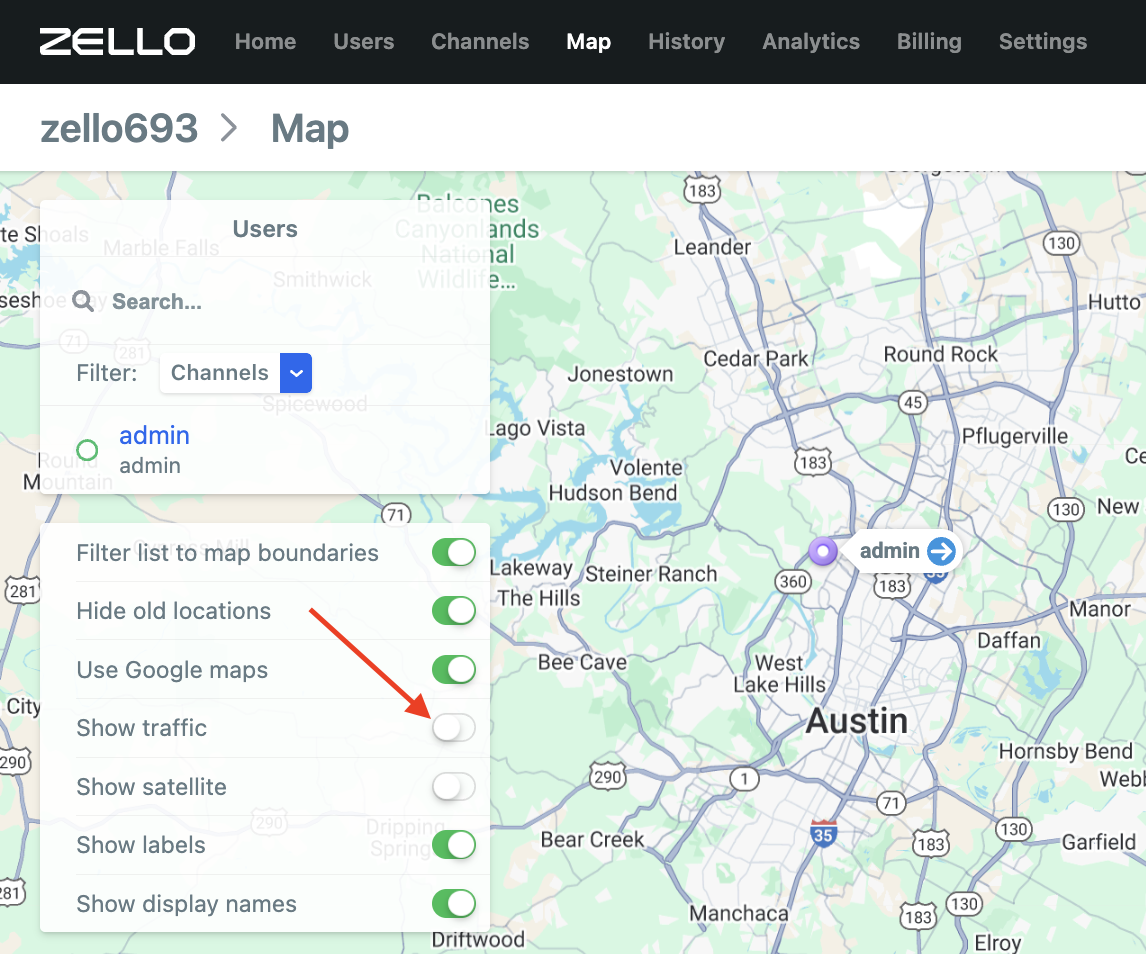
Task: Click the Cedar Park map label
Action: (x=756, y=359)
